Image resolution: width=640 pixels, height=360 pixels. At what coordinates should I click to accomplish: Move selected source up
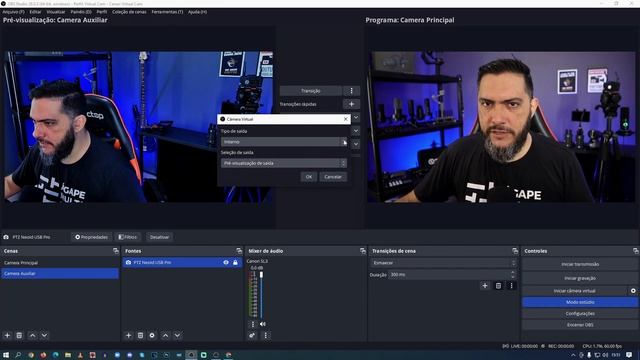[165, 335]
